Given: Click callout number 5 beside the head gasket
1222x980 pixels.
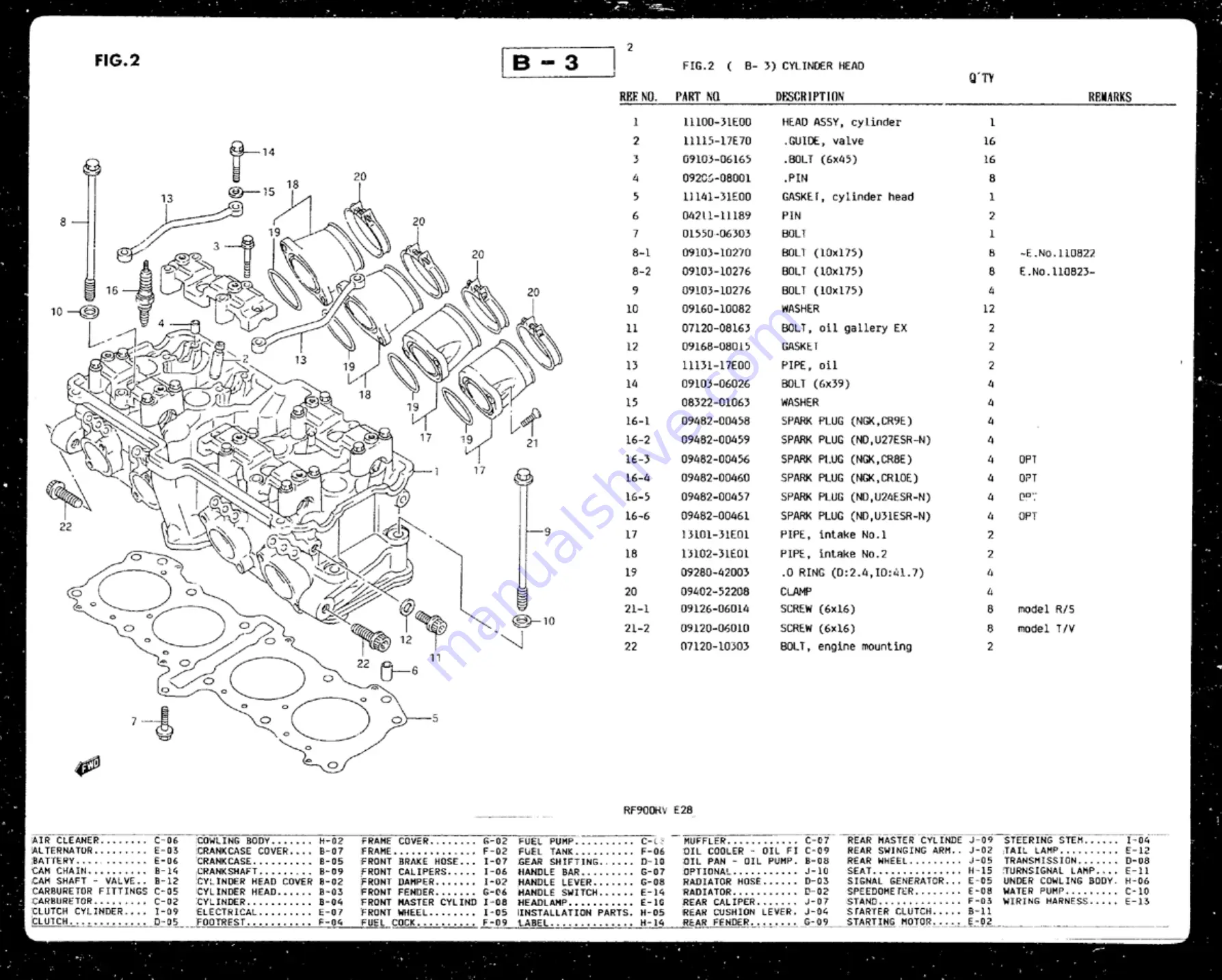Looking at the screenshot, I should (x=435, y=719).
